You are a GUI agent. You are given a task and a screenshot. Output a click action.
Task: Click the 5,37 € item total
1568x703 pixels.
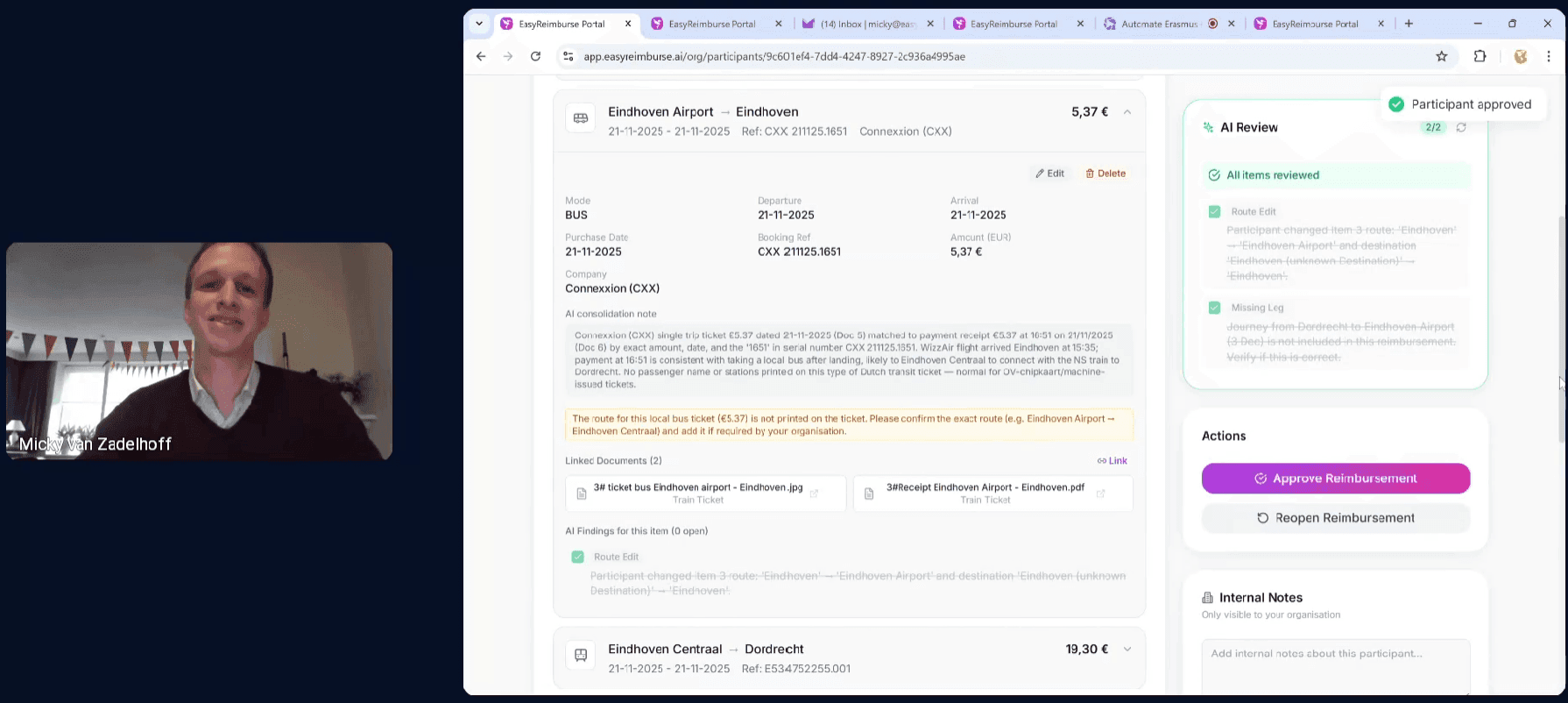click(1090, 112)
